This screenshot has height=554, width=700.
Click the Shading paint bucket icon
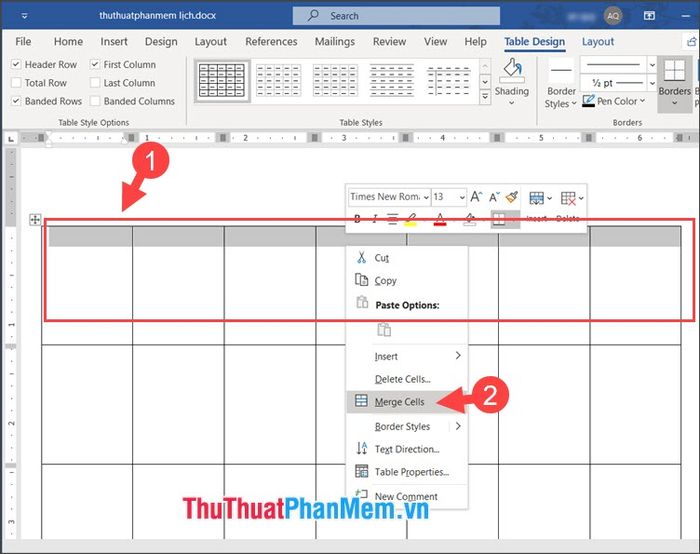pos(512,69)
